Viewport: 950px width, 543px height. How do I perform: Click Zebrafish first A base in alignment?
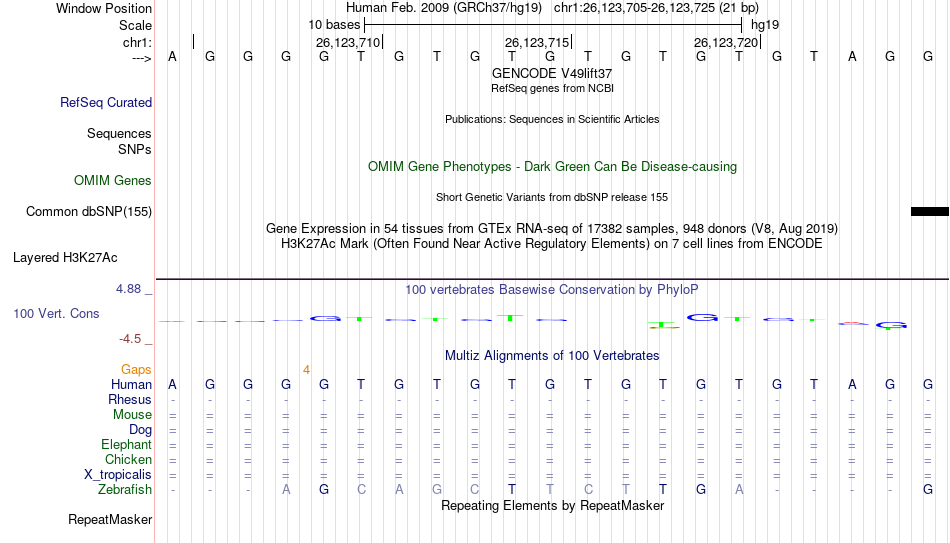pyautogui.click(x=286, y=490)
